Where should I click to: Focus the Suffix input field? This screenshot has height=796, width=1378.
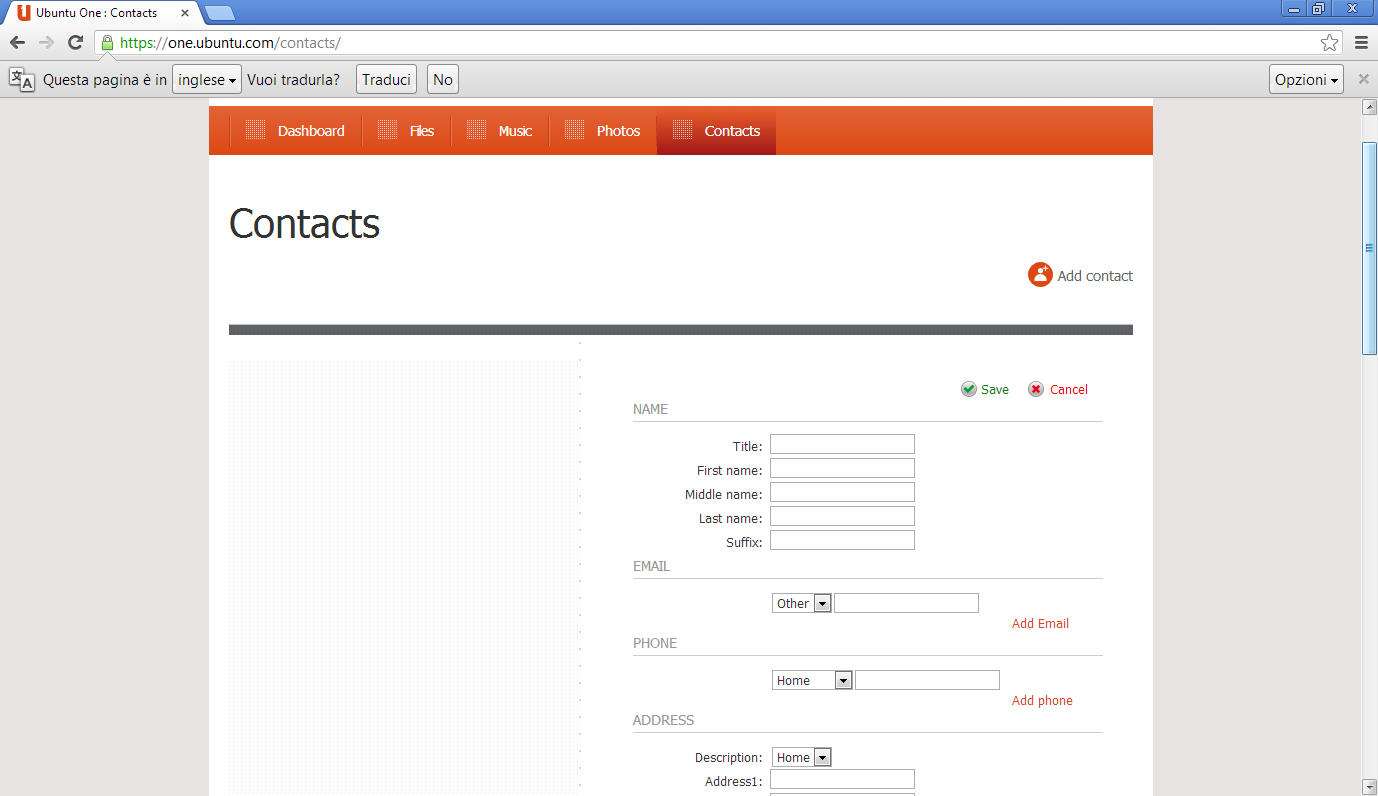[x=842, y=540]
